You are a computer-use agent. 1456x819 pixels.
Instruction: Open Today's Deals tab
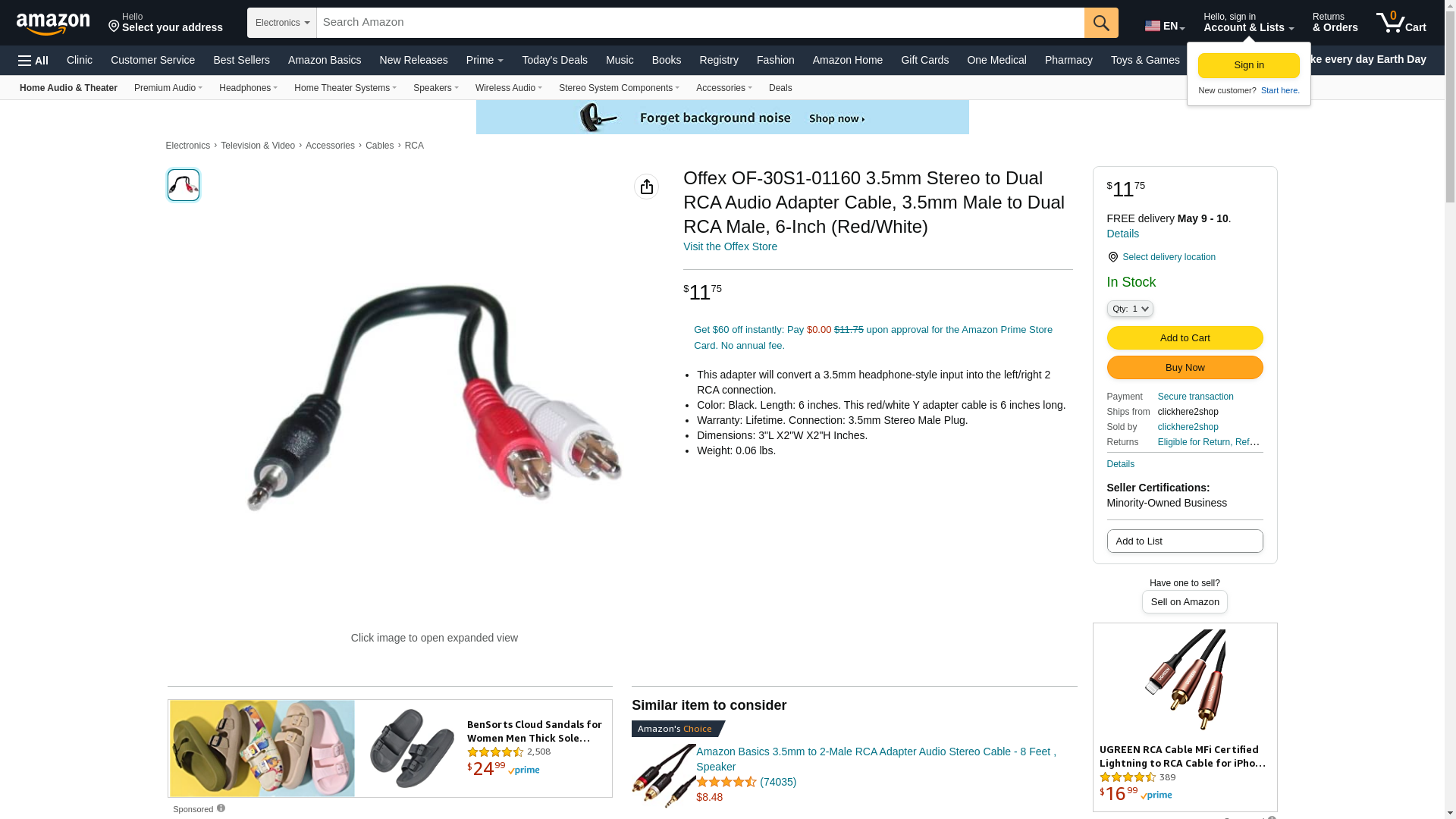coord(554,60)
